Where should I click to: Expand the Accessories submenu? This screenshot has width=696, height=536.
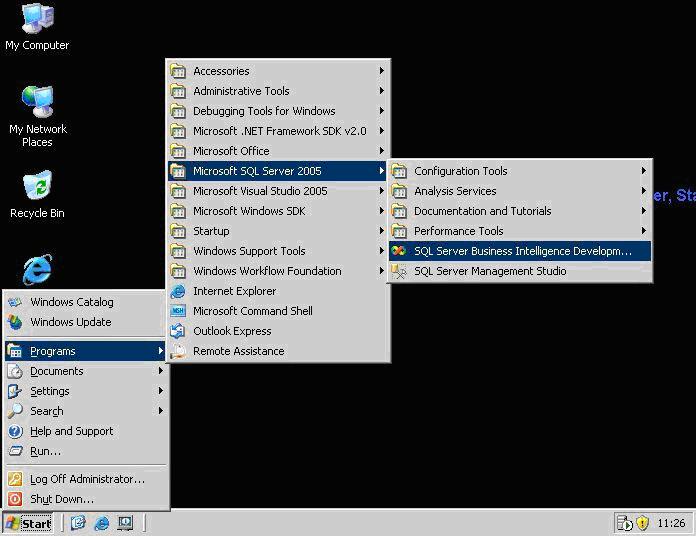(x=221, y=71)
